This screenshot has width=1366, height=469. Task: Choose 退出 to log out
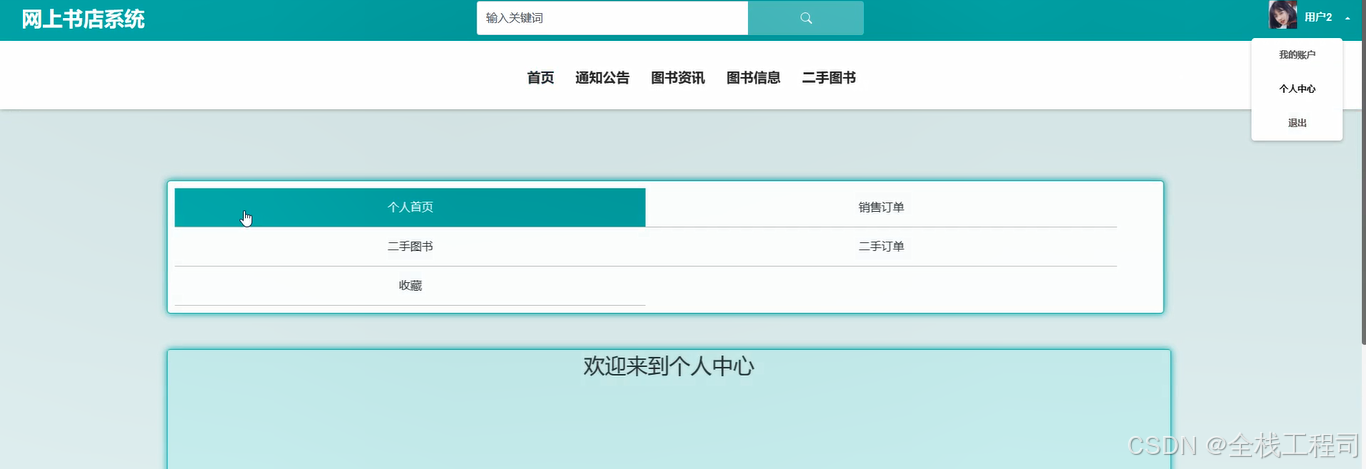(x=1297, y=123)
